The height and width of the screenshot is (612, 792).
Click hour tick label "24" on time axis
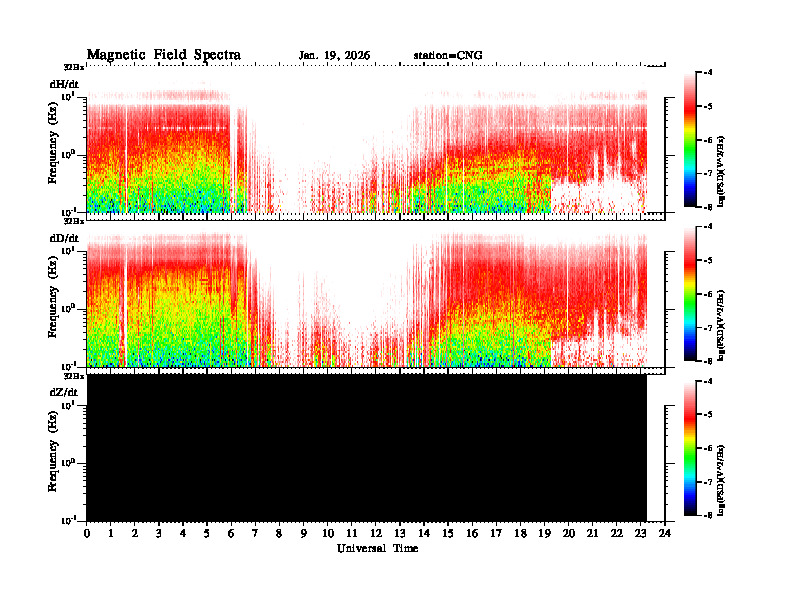click(x=665, y=533)
